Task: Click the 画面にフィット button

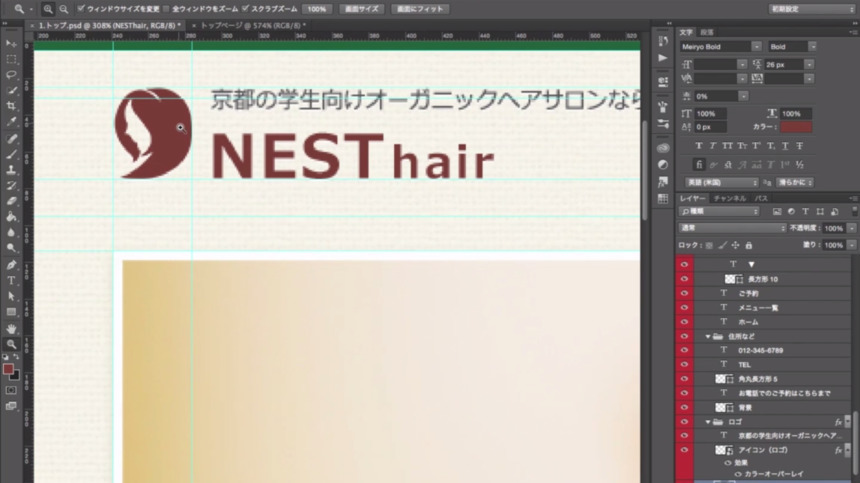Action: pos(420,9)
